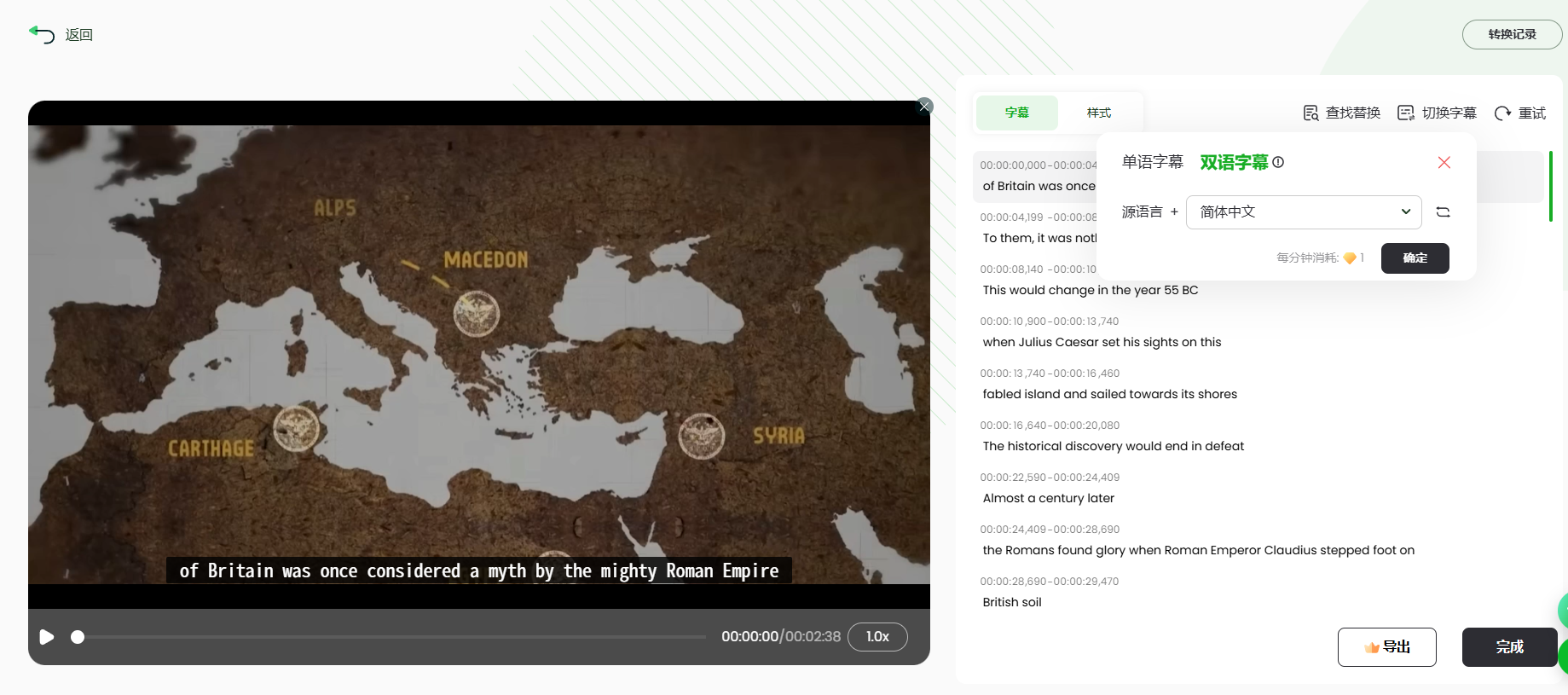Screen dimensions: 1568x695
Task: Switch to the 样式 tab
Action: tap(1099, 113)
